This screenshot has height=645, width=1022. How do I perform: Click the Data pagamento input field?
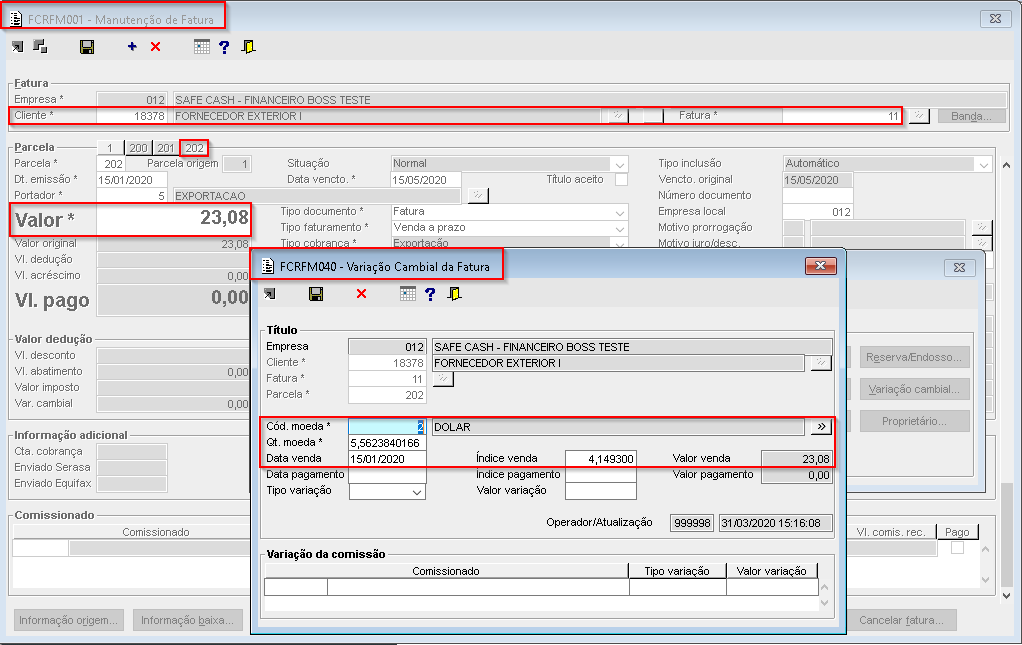tap(387, 475)
